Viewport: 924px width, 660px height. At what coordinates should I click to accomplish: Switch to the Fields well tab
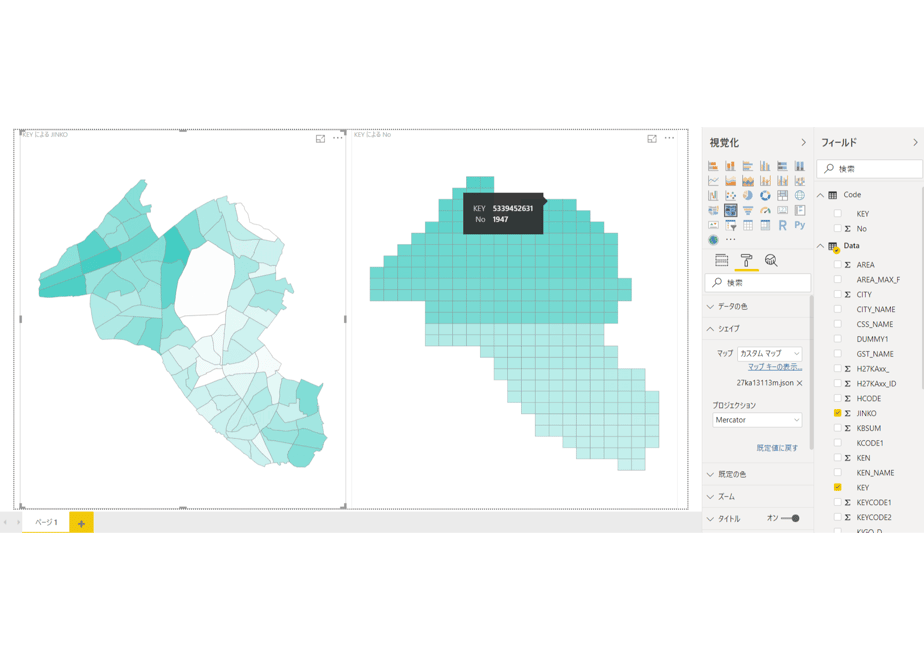coord(721,260)
